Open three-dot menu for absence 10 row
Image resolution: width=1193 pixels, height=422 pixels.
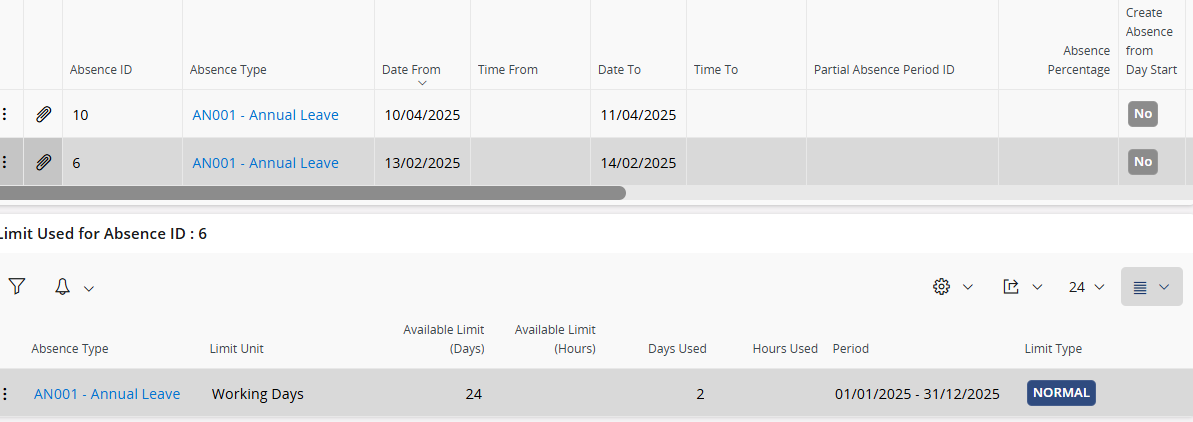(x=5, y=115)
